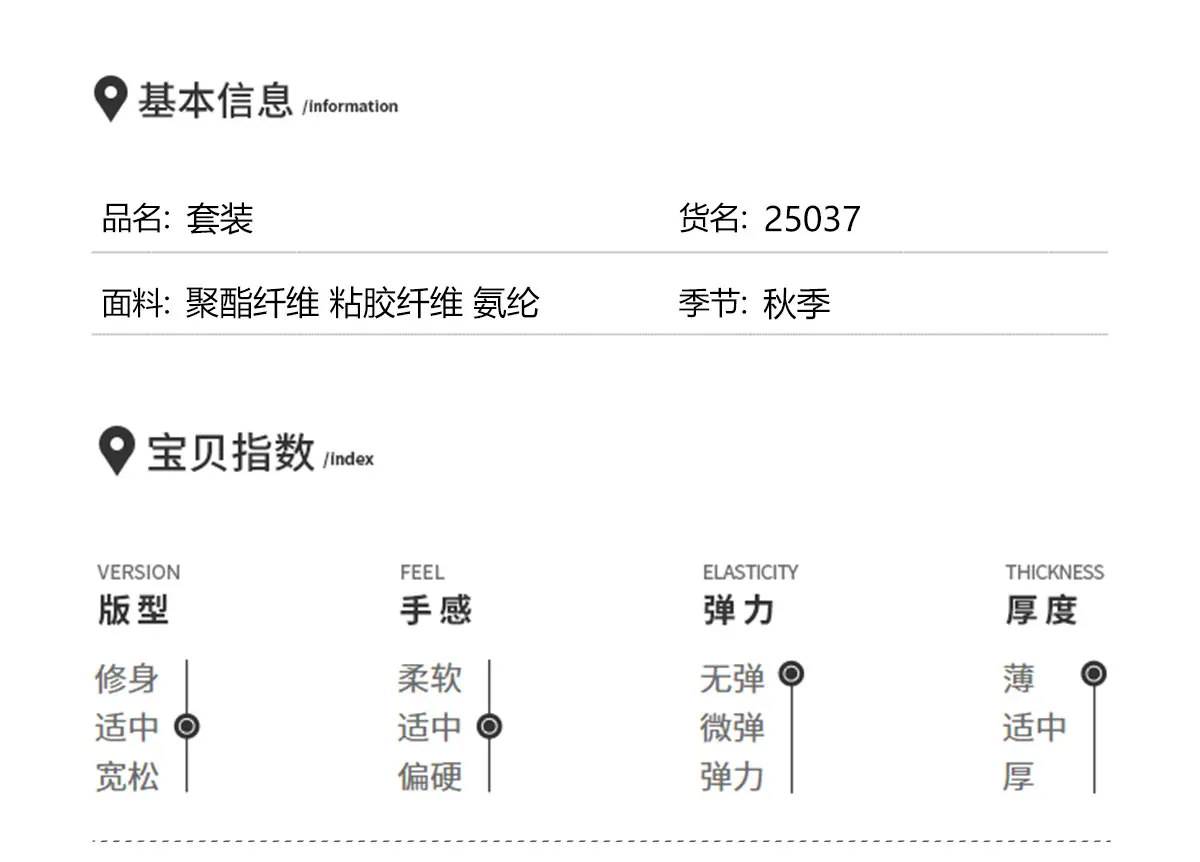Click the location pin beside 宝贝指数
The width and height of the screenshot is (1200, 862).
tap(117, 451)
